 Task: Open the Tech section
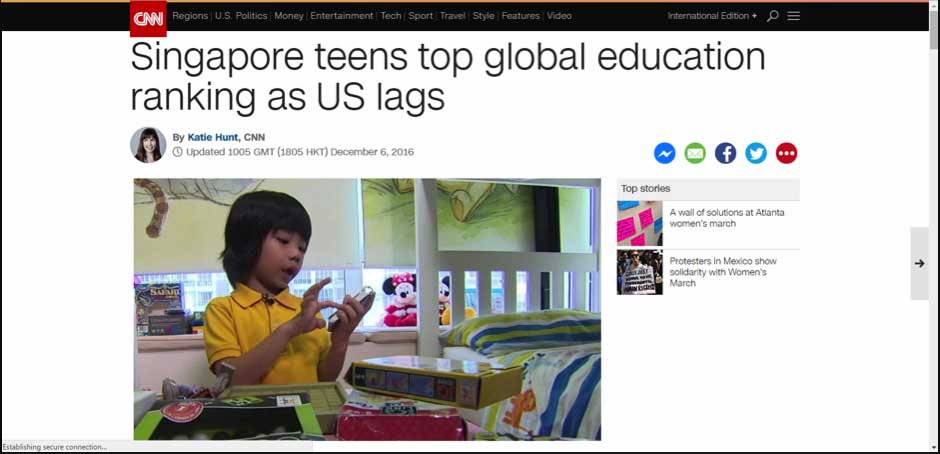point(390,16)
